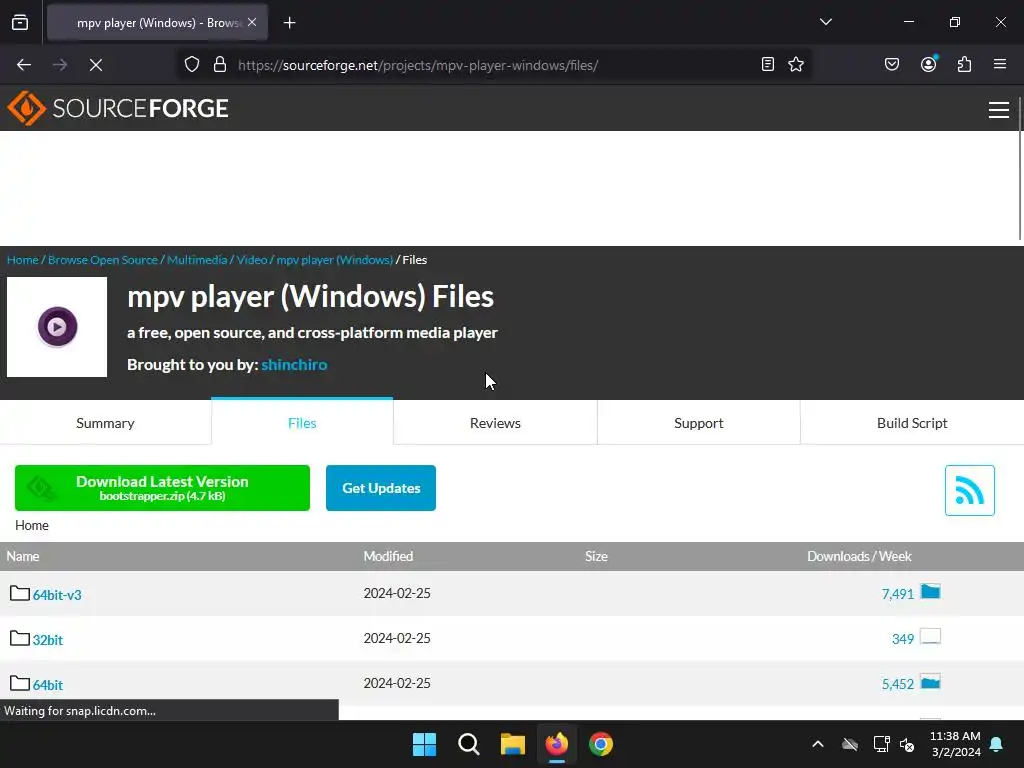Screen dimensions: 1024x768
Task: Open the Pocket save icon
Action: (x=892, y=65)
